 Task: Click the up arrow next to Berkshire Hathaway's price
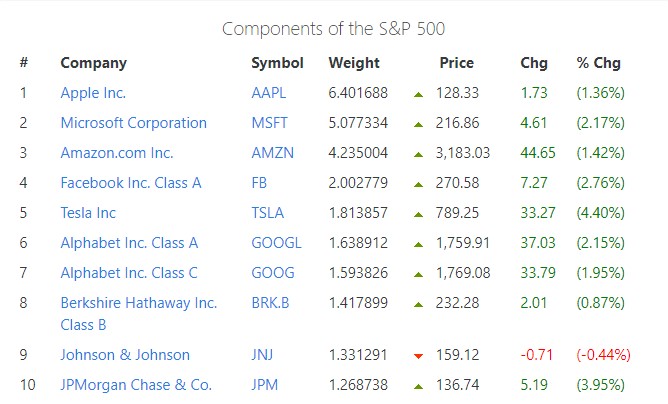tap(418, 304)
